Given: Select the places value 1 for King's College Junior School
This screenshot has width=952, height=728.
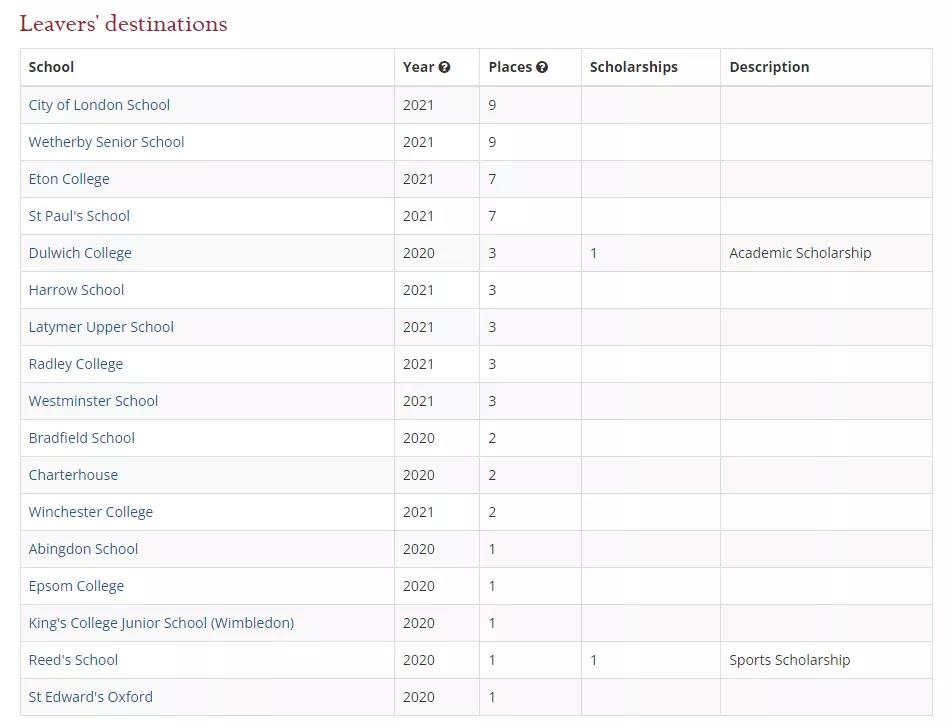Looking at the screenshot, I should (x=492, y=624).
